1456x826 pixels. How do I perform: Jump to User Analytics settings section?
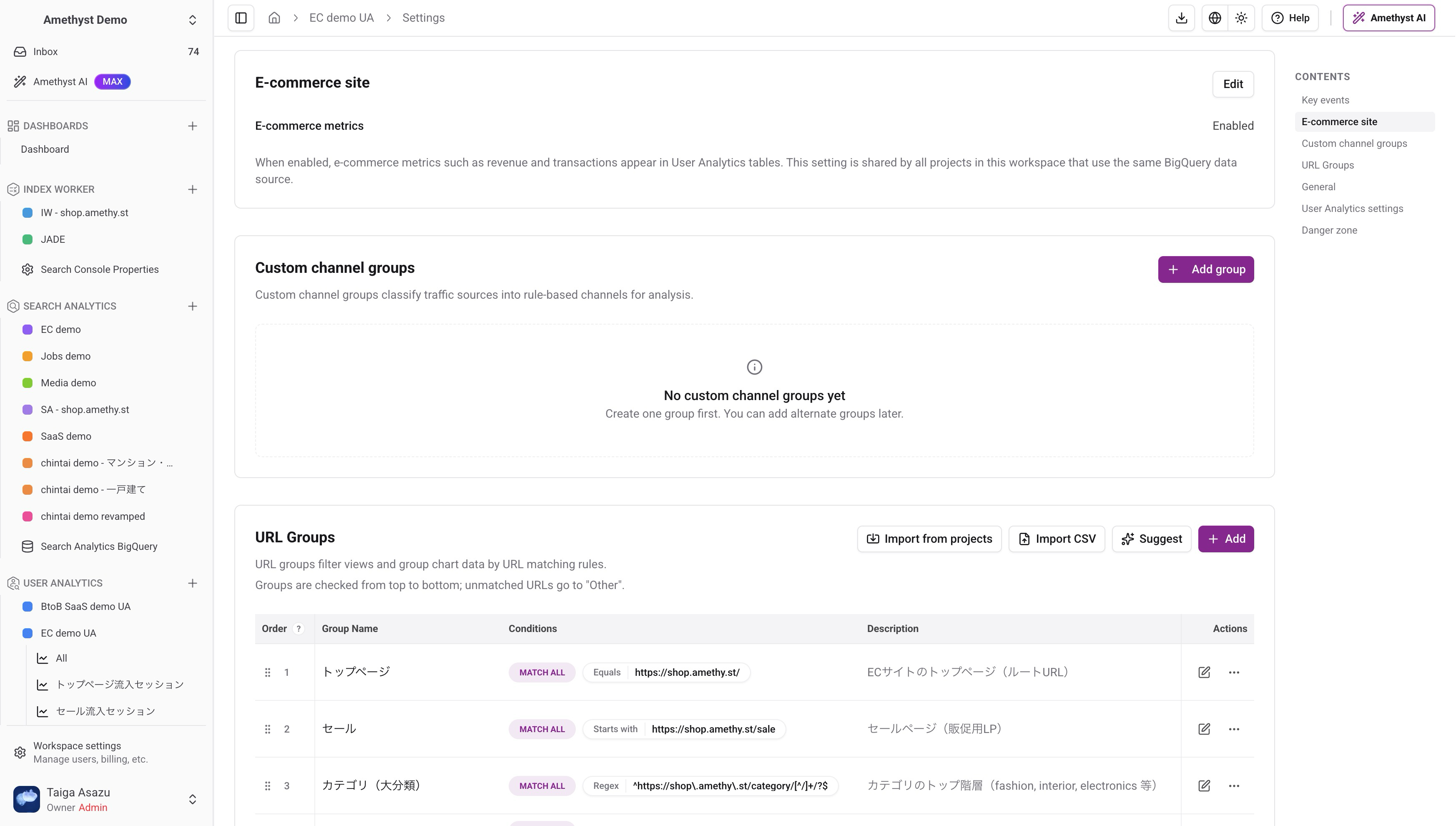point(1352,209)
